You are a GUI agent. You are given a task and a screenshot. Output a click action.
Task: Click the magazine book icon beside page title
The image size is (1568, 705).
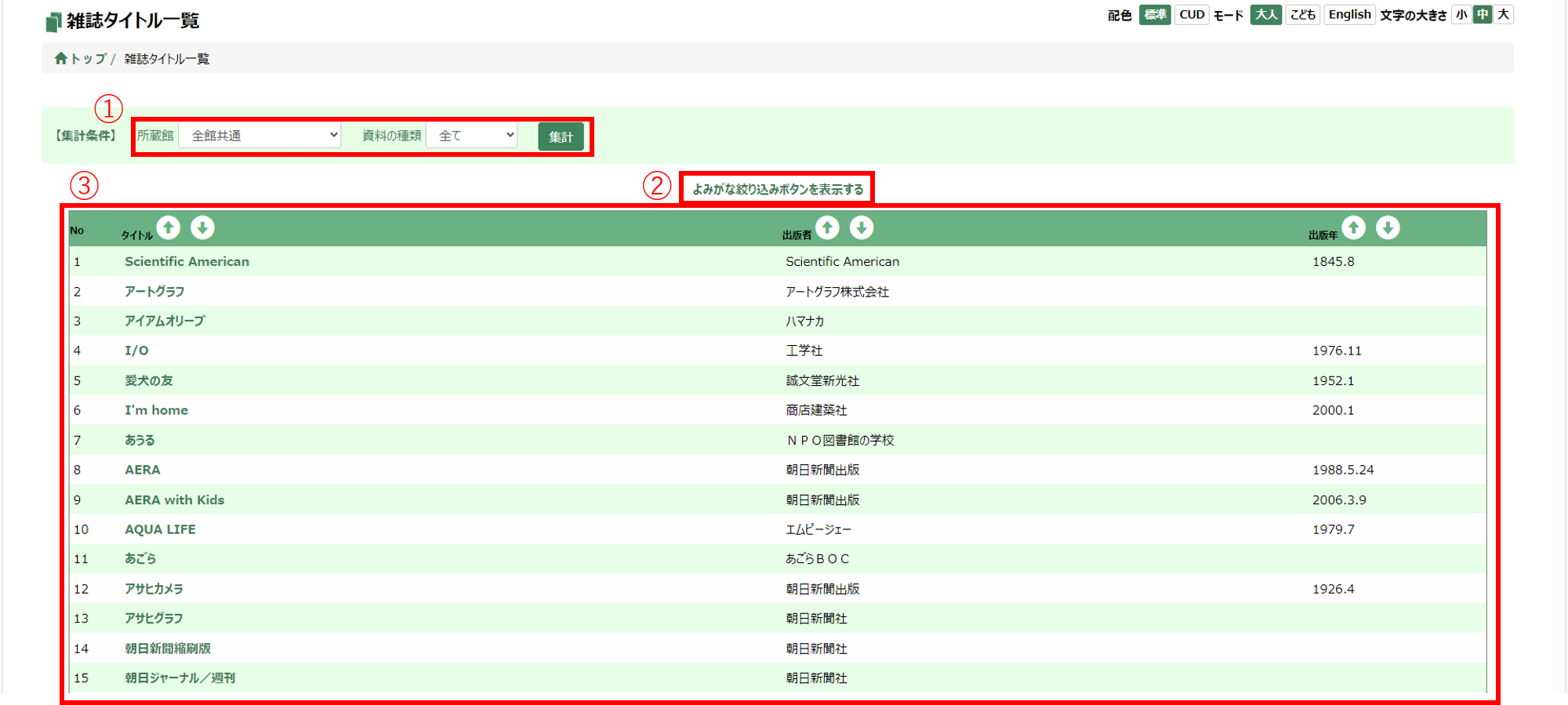53,21
